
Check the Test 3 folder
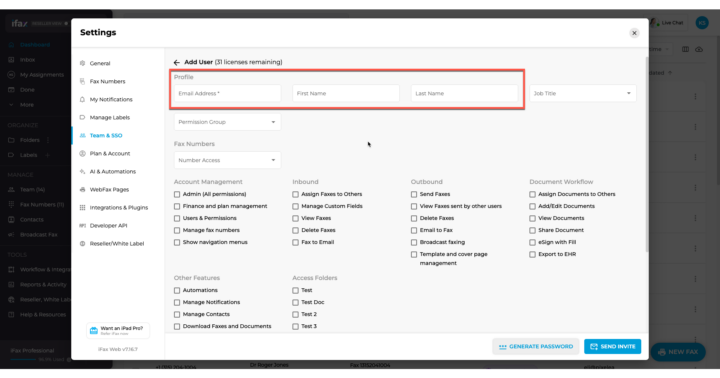pyautogui.click(x=295, y=326)
